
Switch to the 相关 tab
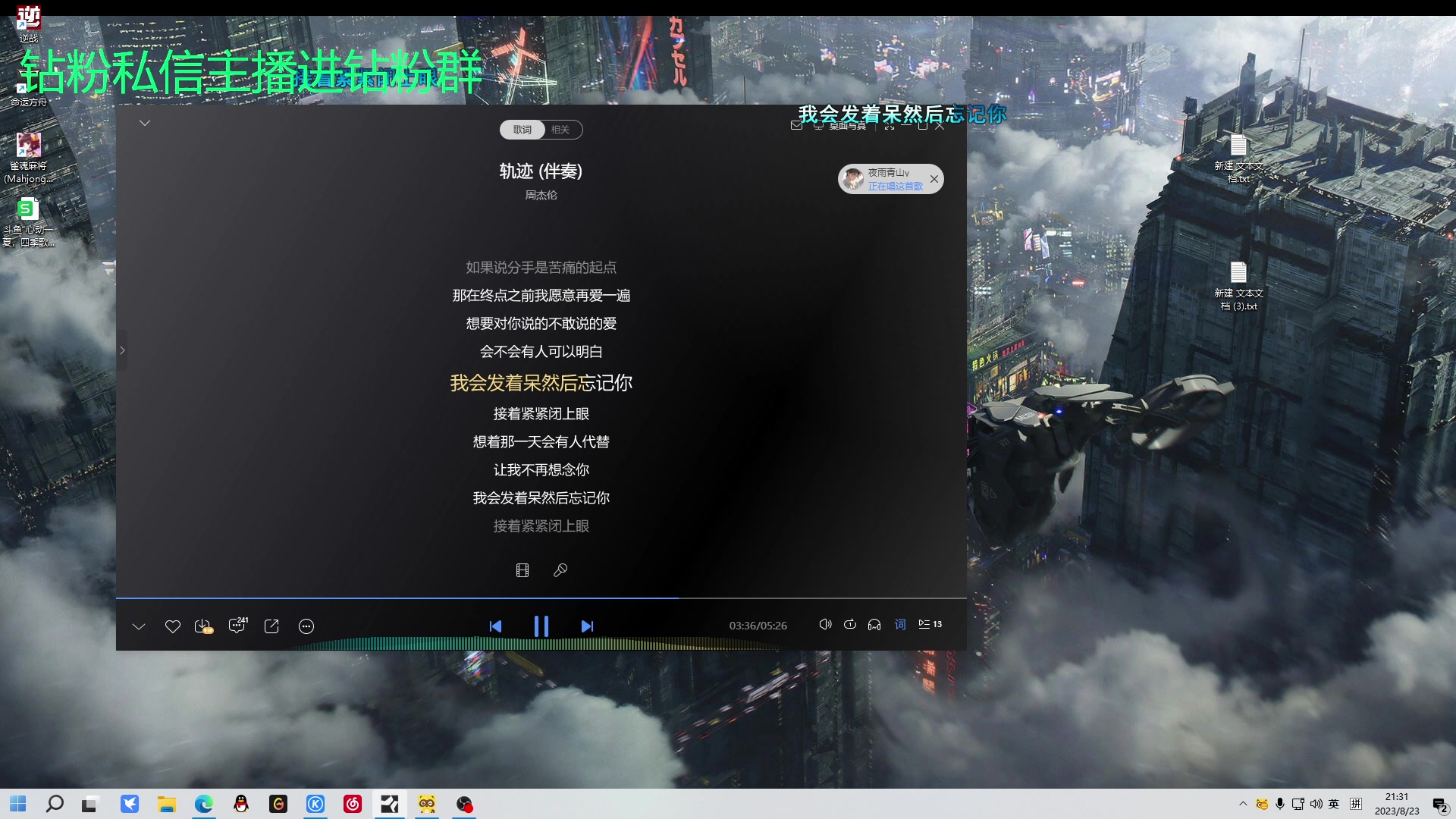(561, 130)
